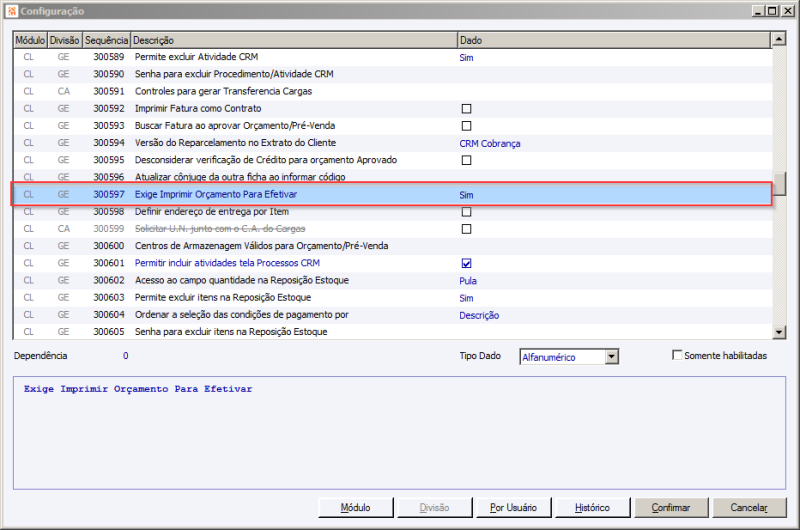Click the Módulo button

tap(356, 508)
